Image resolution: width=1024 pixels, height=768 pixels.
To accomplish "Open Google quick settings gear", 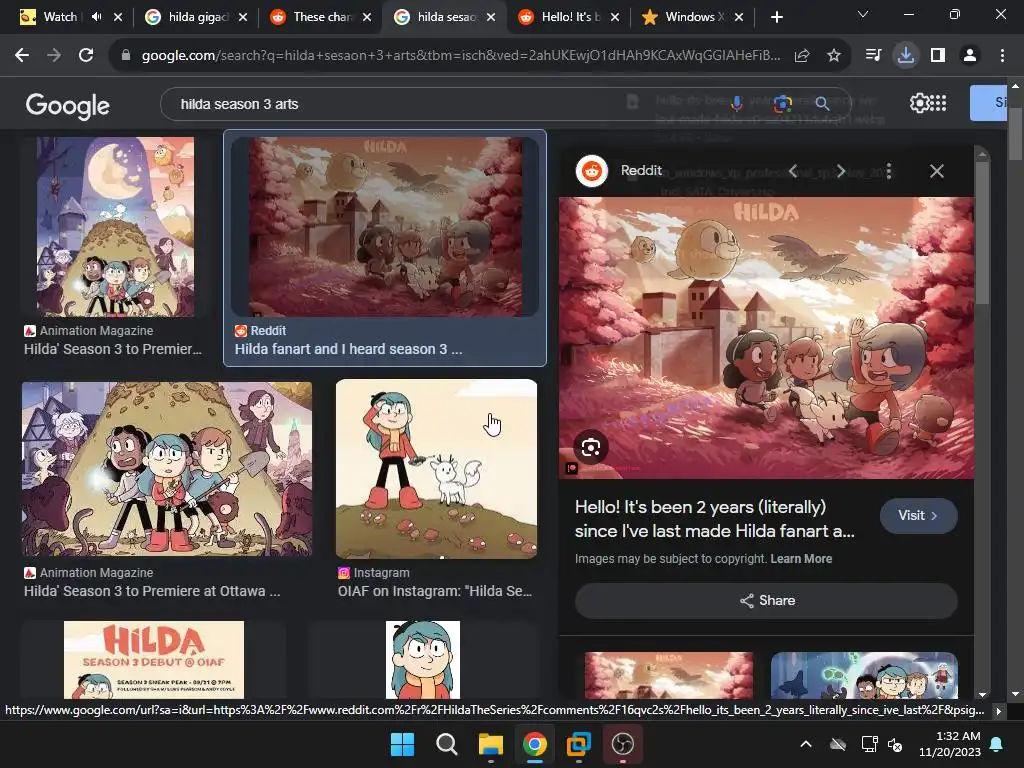I will click(x=919, y=103).
